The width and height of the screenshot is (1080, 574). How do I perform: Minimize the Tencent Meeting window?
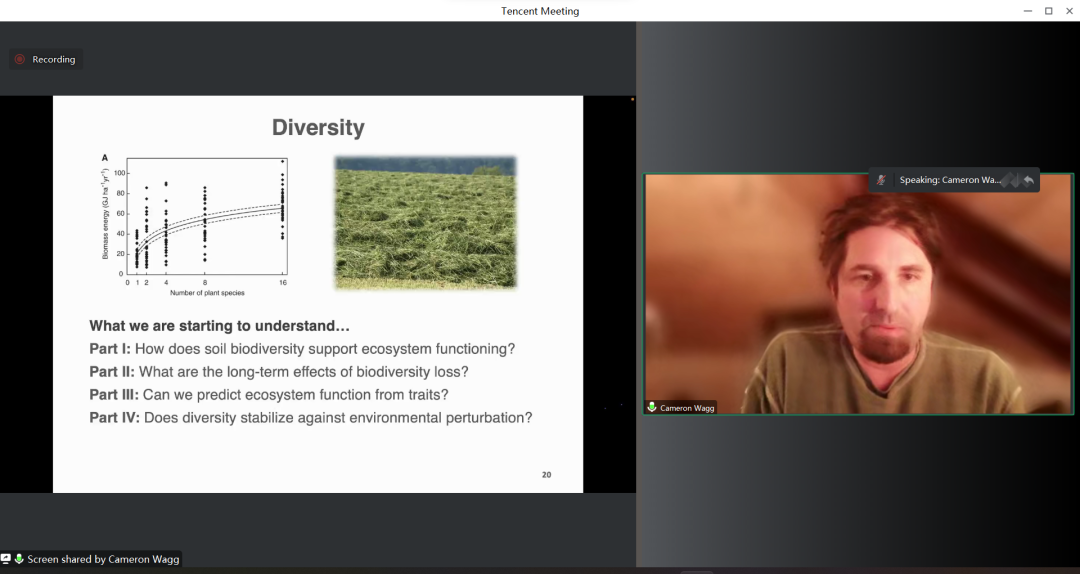click(1026, 11)
